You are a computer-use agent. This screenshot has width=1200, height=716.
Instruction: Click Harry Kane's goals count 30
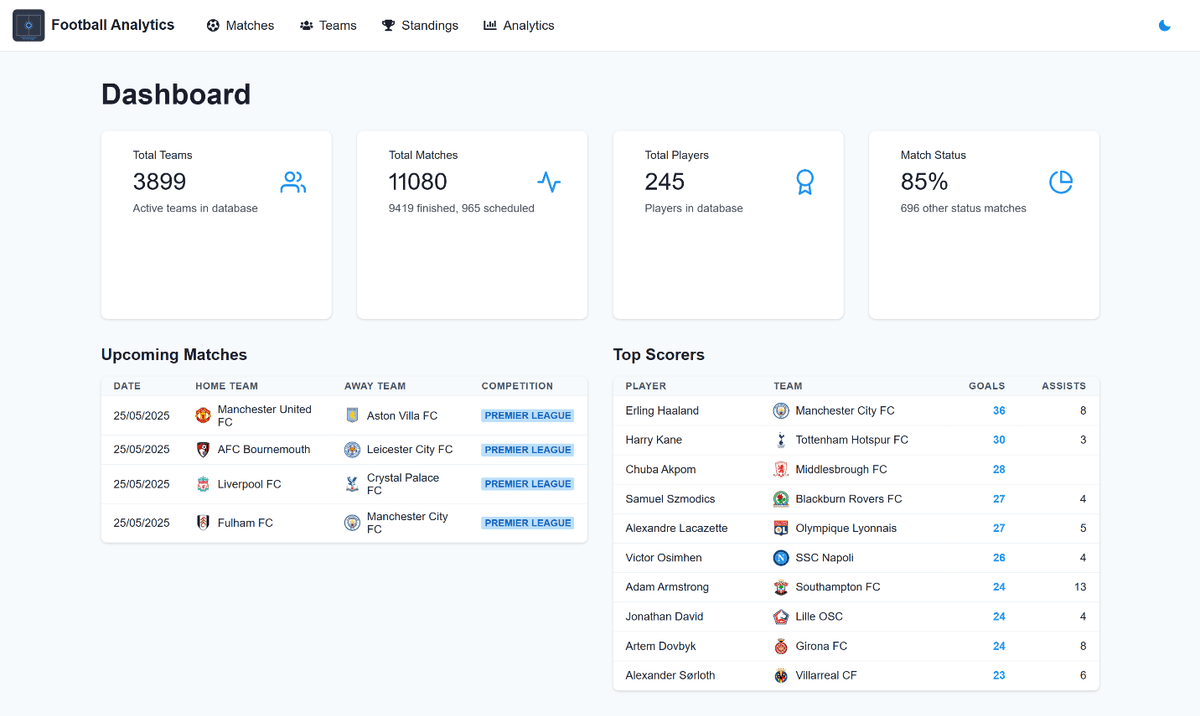point(999,440)
